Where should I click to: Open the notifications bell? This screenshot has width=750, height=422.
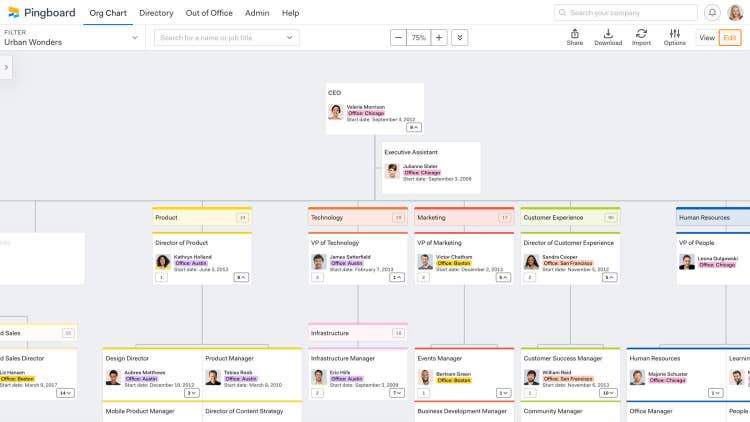point(712,13)
